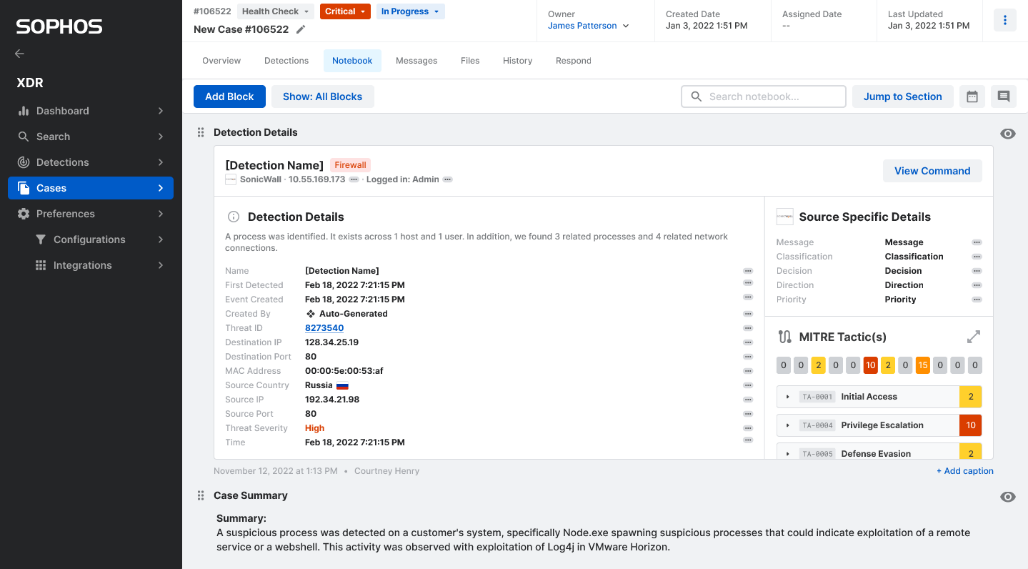Open the In Progress status dropdown

(x=410, y=11)
